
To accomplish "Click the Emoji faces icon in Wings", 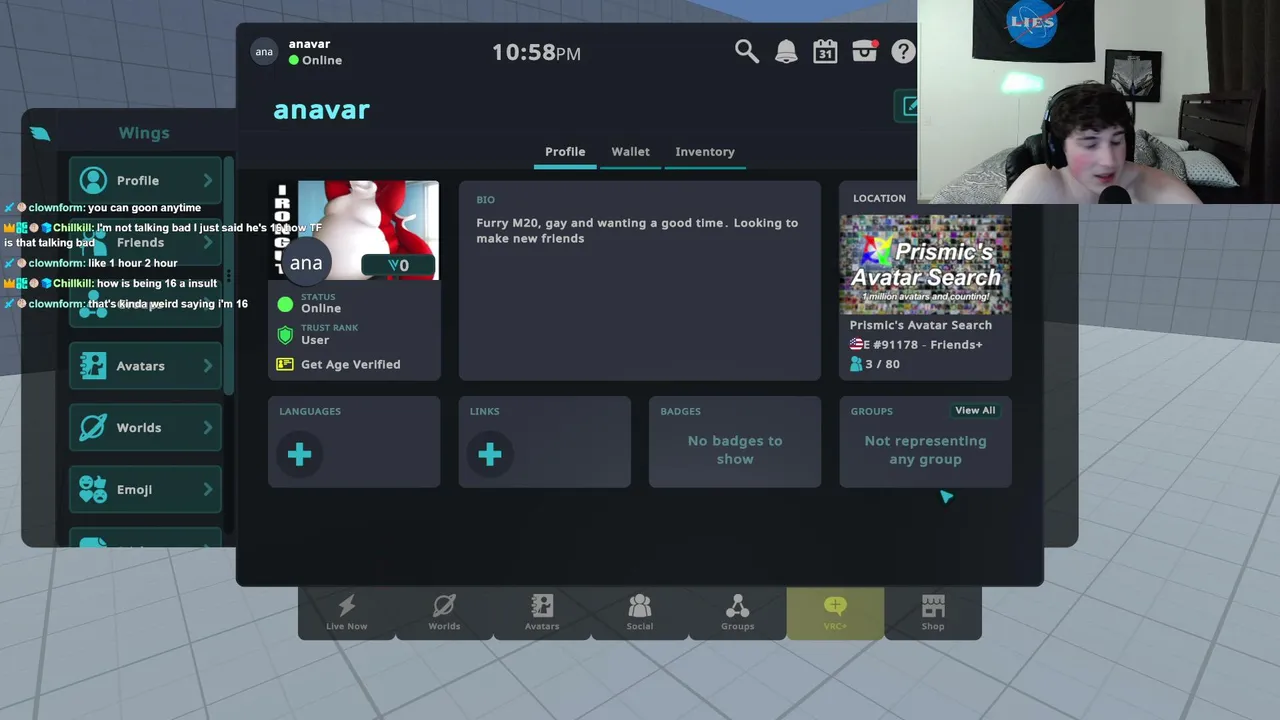I will tap(93, 489).
